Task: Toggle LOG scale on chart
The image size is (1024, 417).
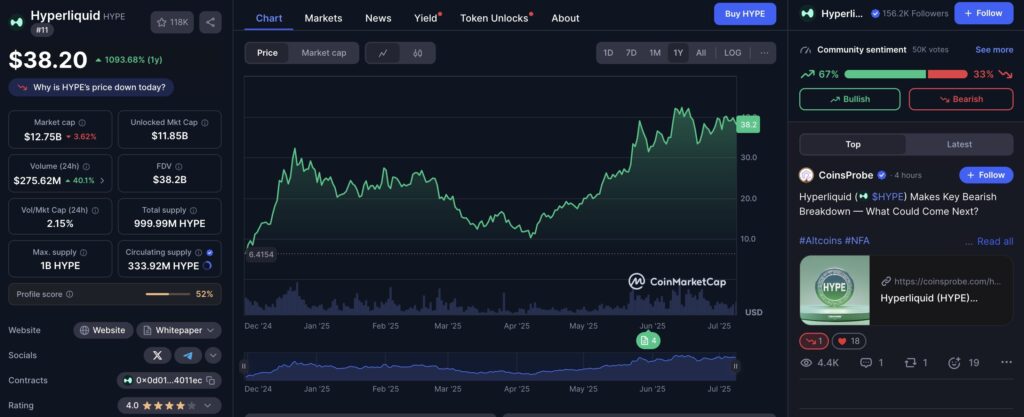Action: (x=733, y=53)
